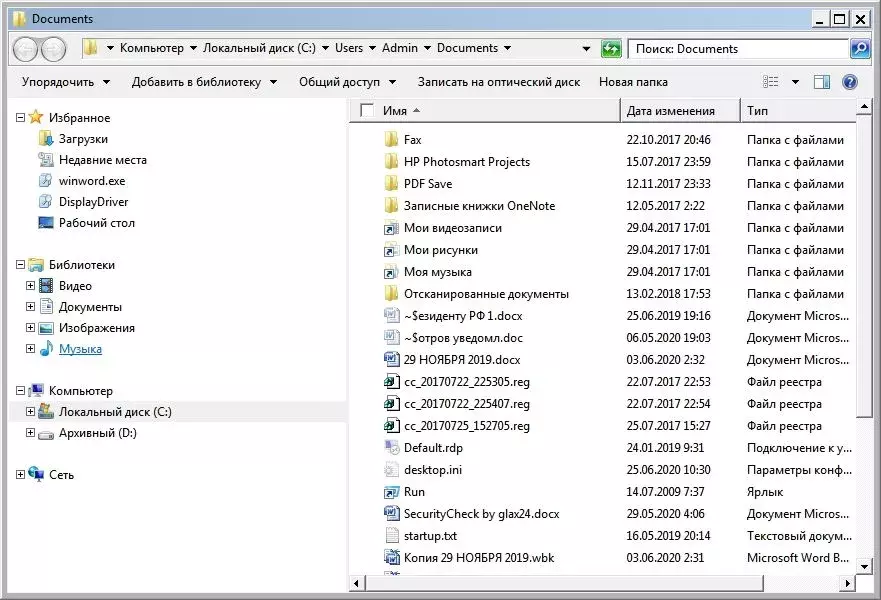Select the Run shortcut icon
This screenshot has width=881, height=600.
tap(391, 492)
